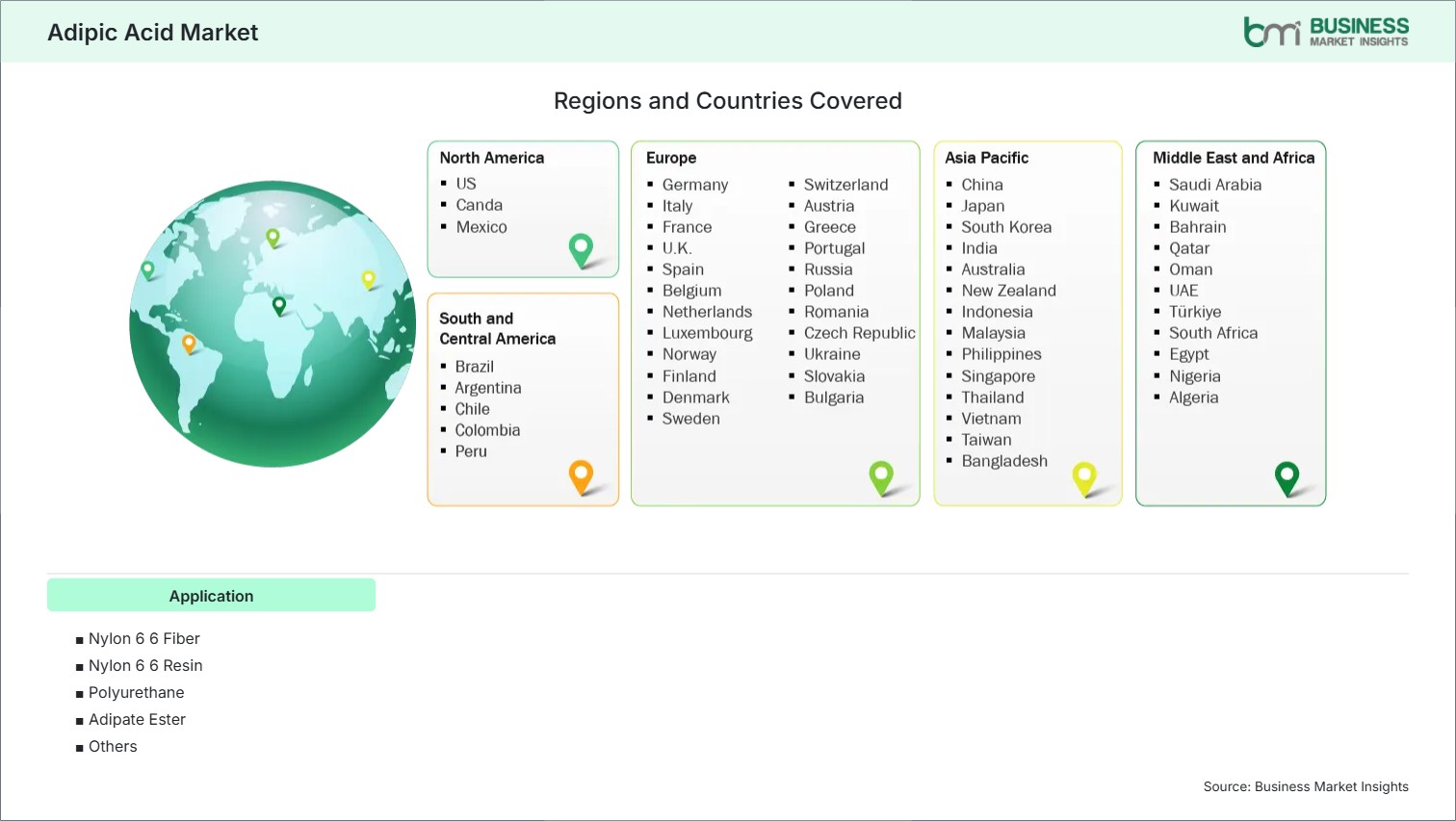Select the lime green globe pin over Europe

[273, 238]
